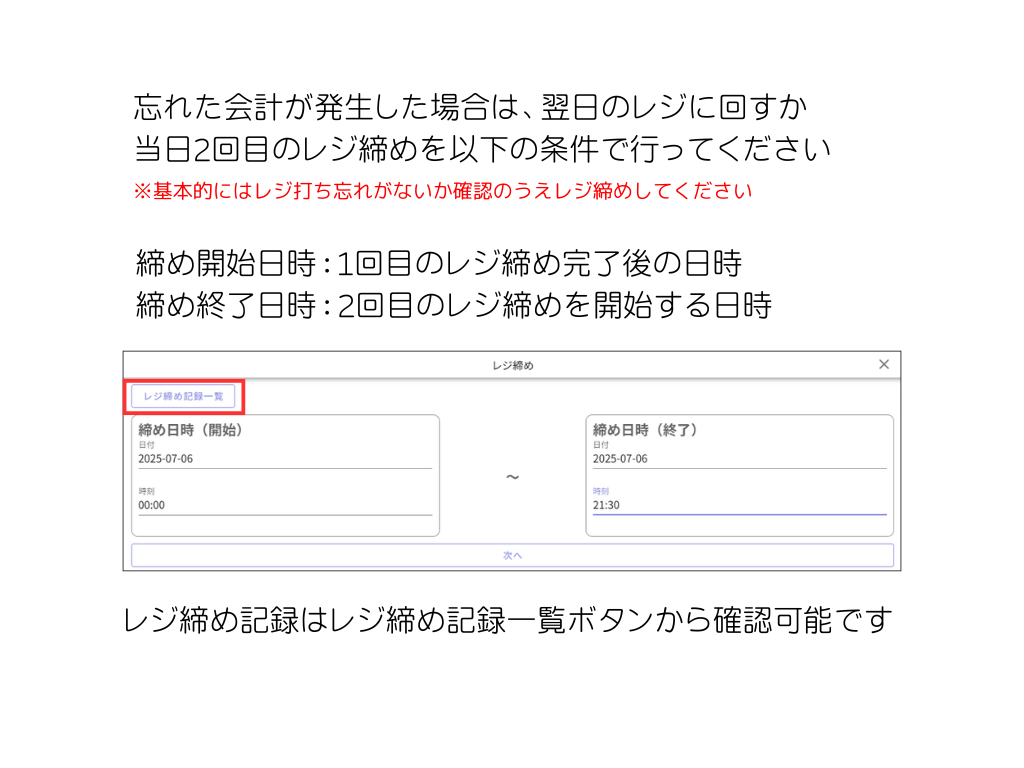Click the bottom sentence レジ締め記録はレジ締め記録一覧ボタンから確認可能です
1024x768 pixels.
507,620
